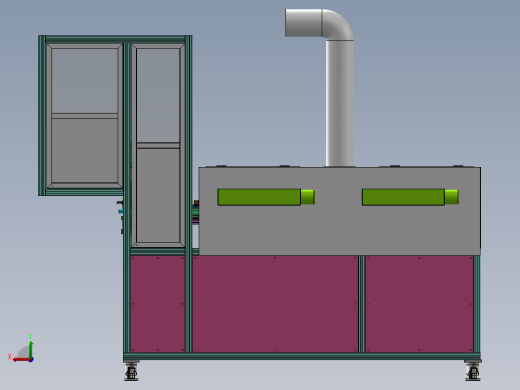Select the frame post between middle and right maroon panels

[362, 304]
